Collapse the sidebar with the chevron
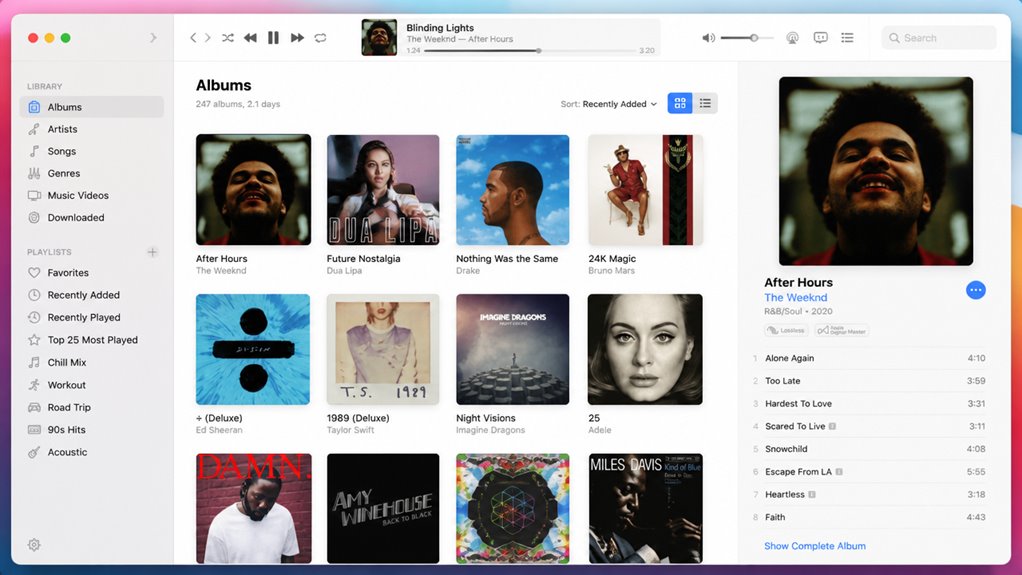The height and width of the screenshot is (575, 1022). point(153,38)
